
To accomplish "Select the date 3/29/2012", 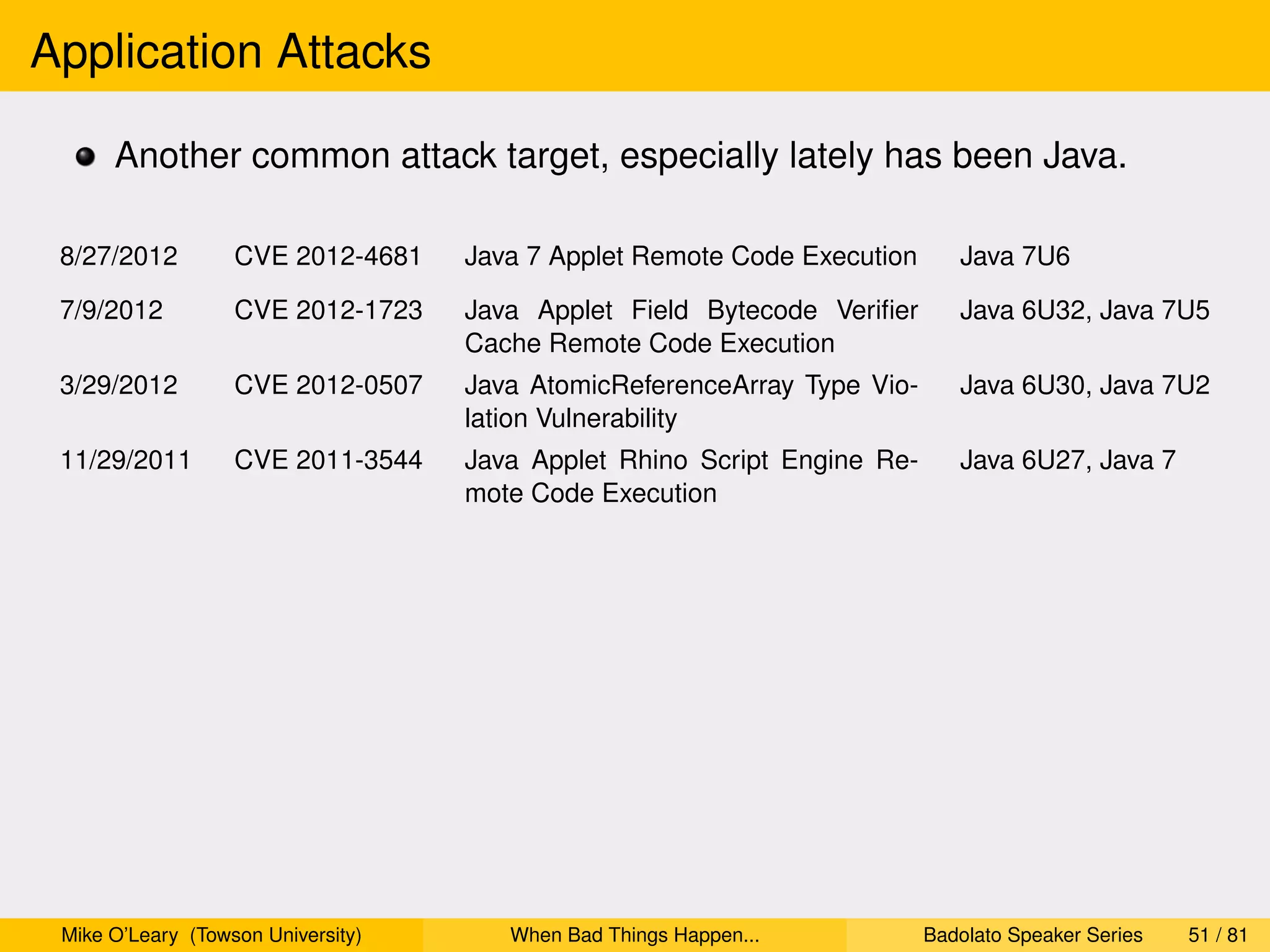I will point(118,385).
